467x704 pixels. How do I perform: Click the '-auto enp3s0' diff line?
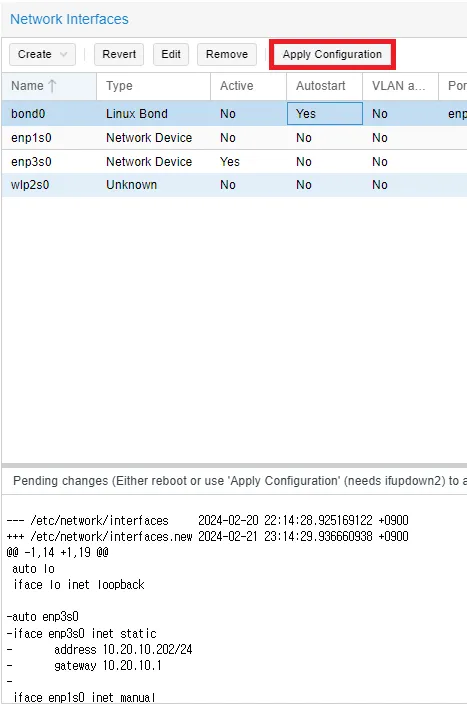tap(43, 617)
